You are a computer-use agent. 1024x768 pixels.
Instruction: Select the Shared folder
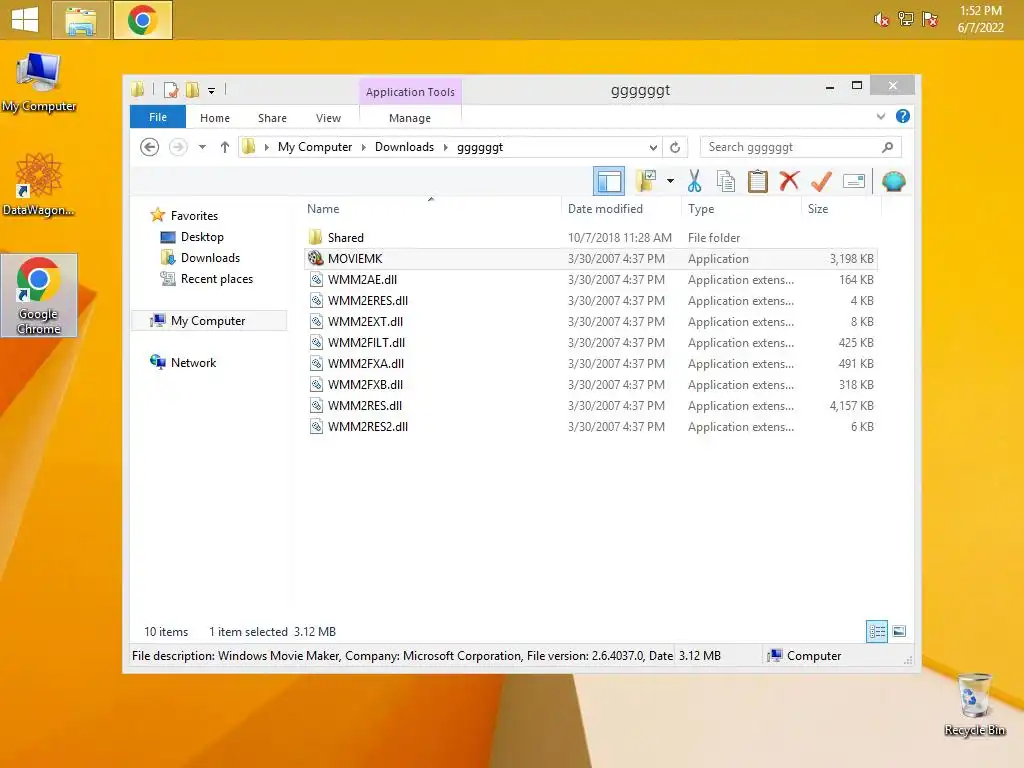click(x=590, y=238)
